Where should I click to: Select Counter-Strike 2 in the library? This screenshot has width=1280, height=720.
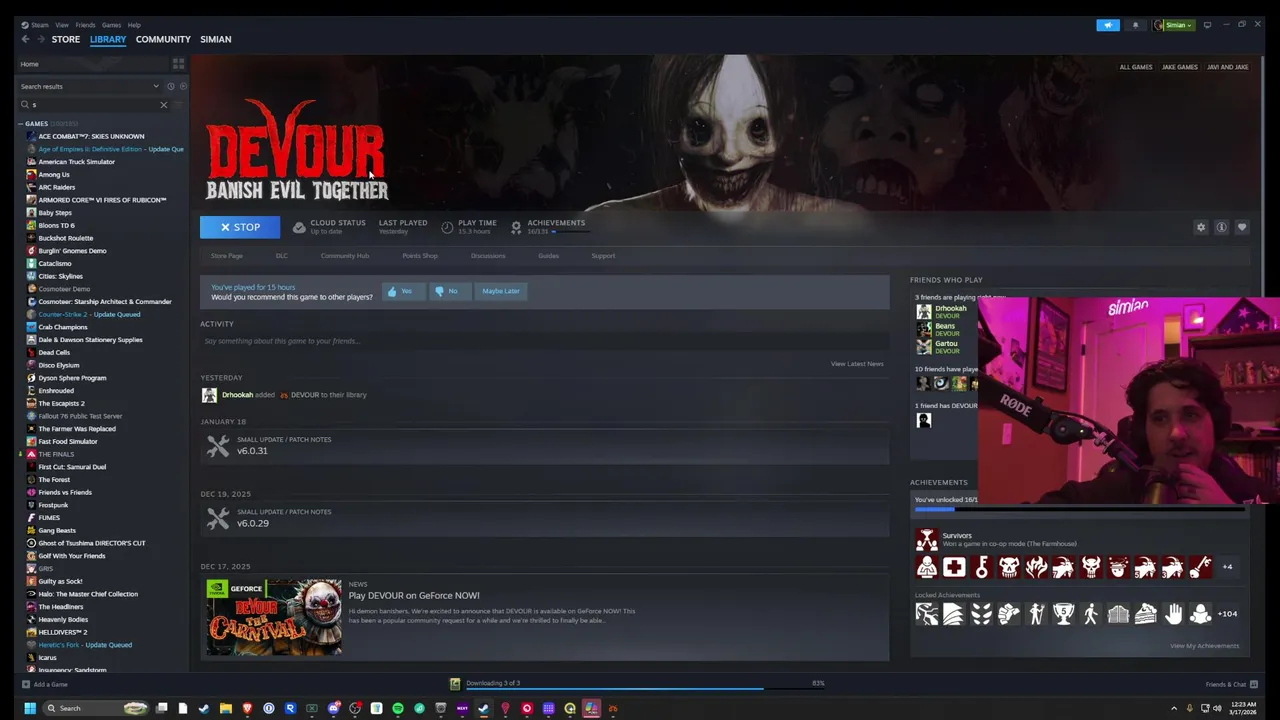(x=89, y=314)
